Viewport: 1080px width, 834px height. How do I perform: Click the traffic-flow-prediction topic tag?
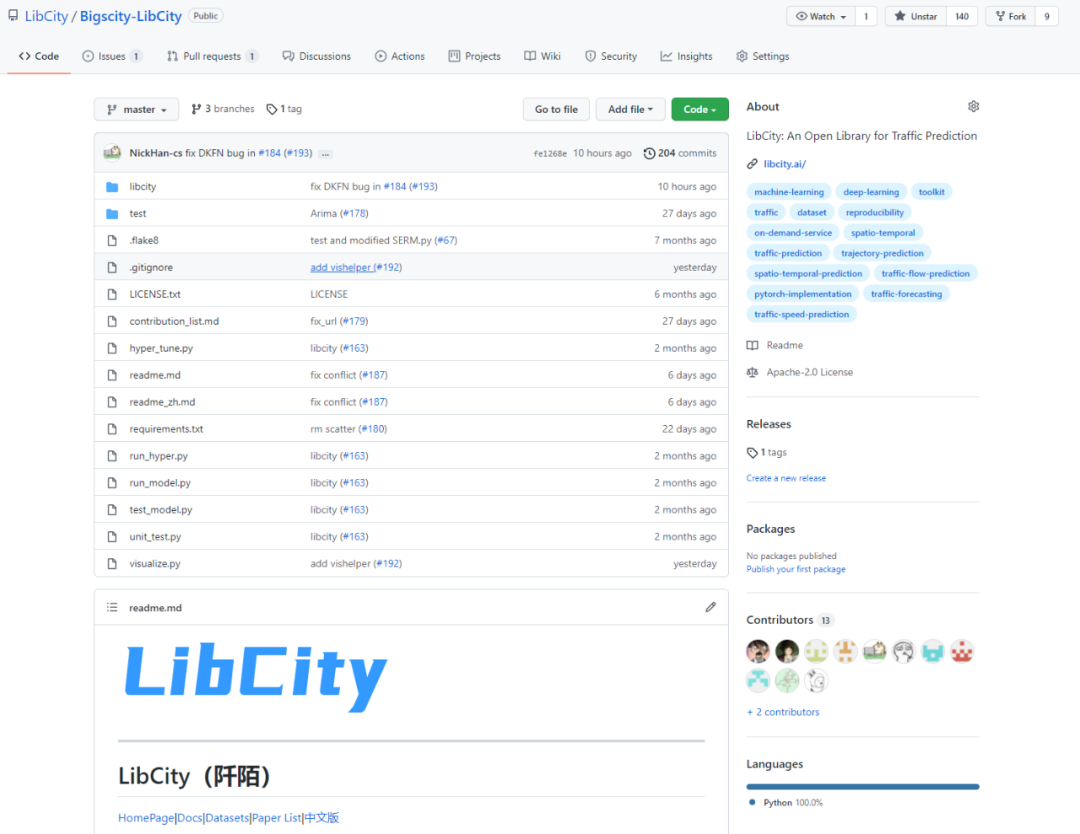925,273
